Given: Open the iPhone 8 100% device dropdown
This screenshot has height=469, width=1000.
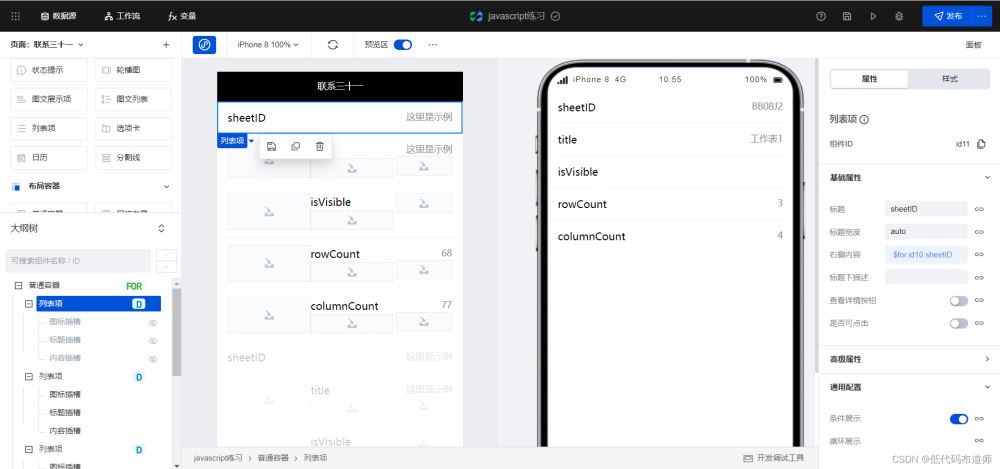Looking at the screenshot, I should tap(268, 45).
